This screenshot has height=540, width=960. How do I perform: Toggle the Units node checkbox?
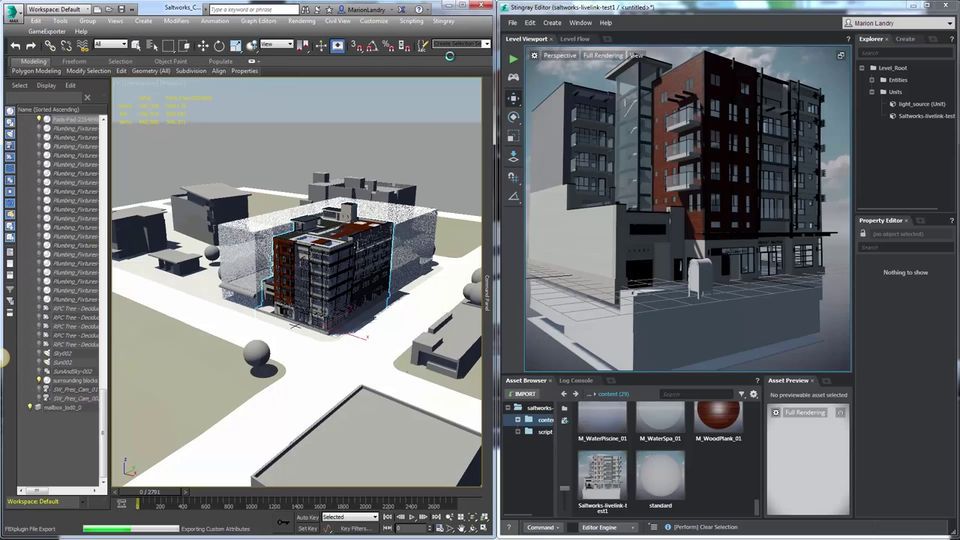[871, 92]
